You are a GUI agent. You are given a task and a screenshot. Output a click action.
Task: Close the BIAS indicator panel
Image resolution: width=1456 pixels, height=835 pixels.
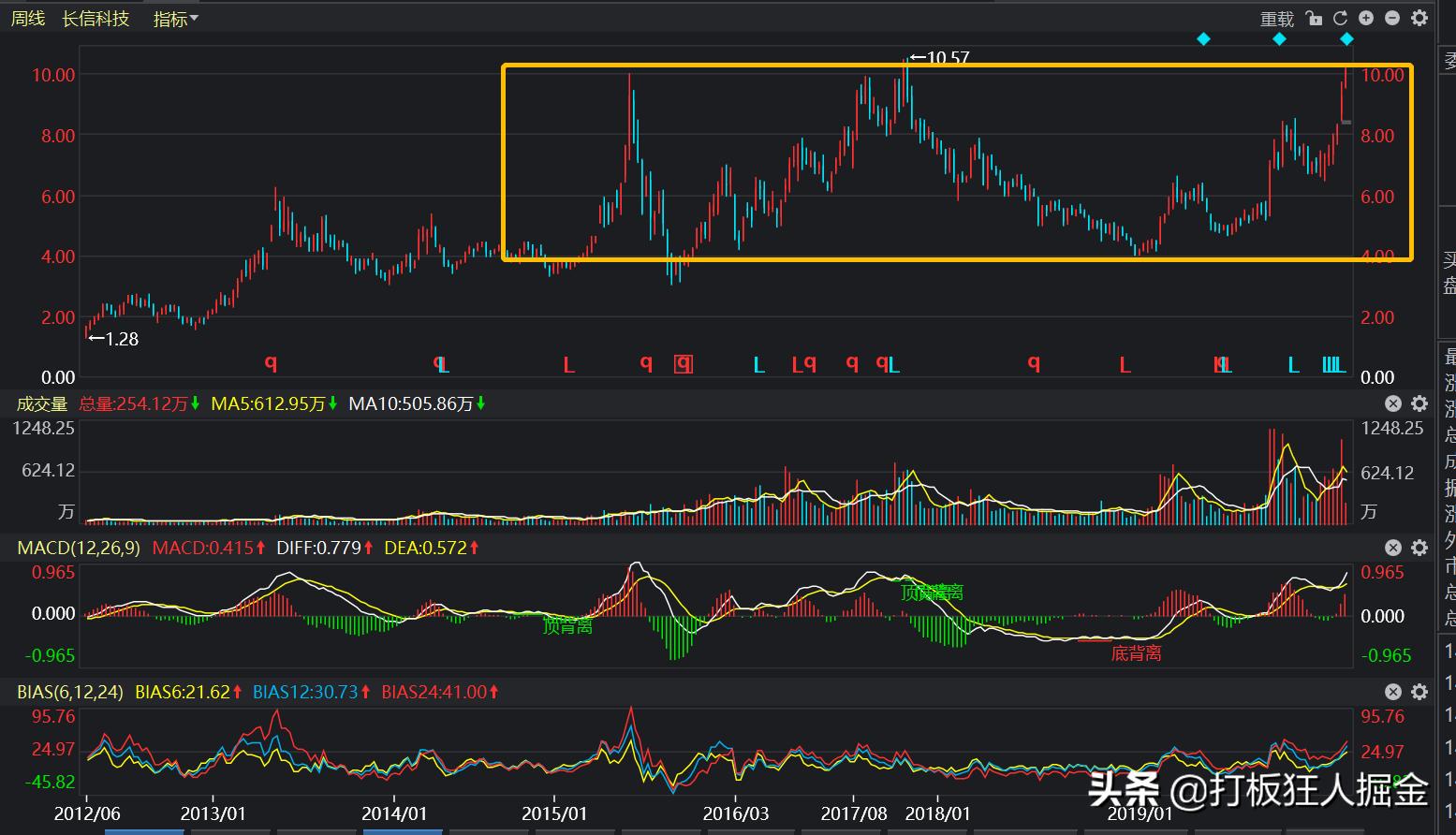click(x=1393, y=692)
